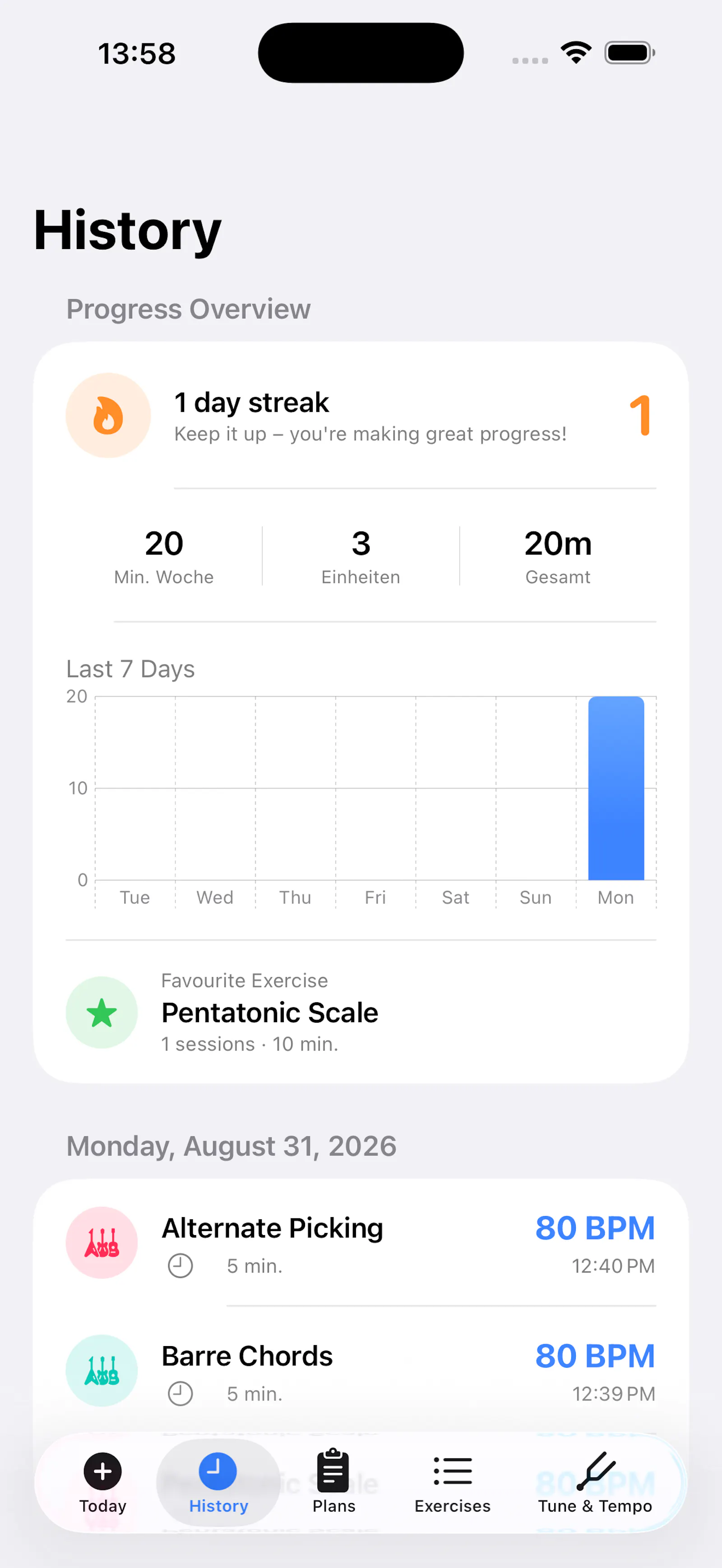
Task: Tap the 20m Gesamt stat
Action: point(558,556)
